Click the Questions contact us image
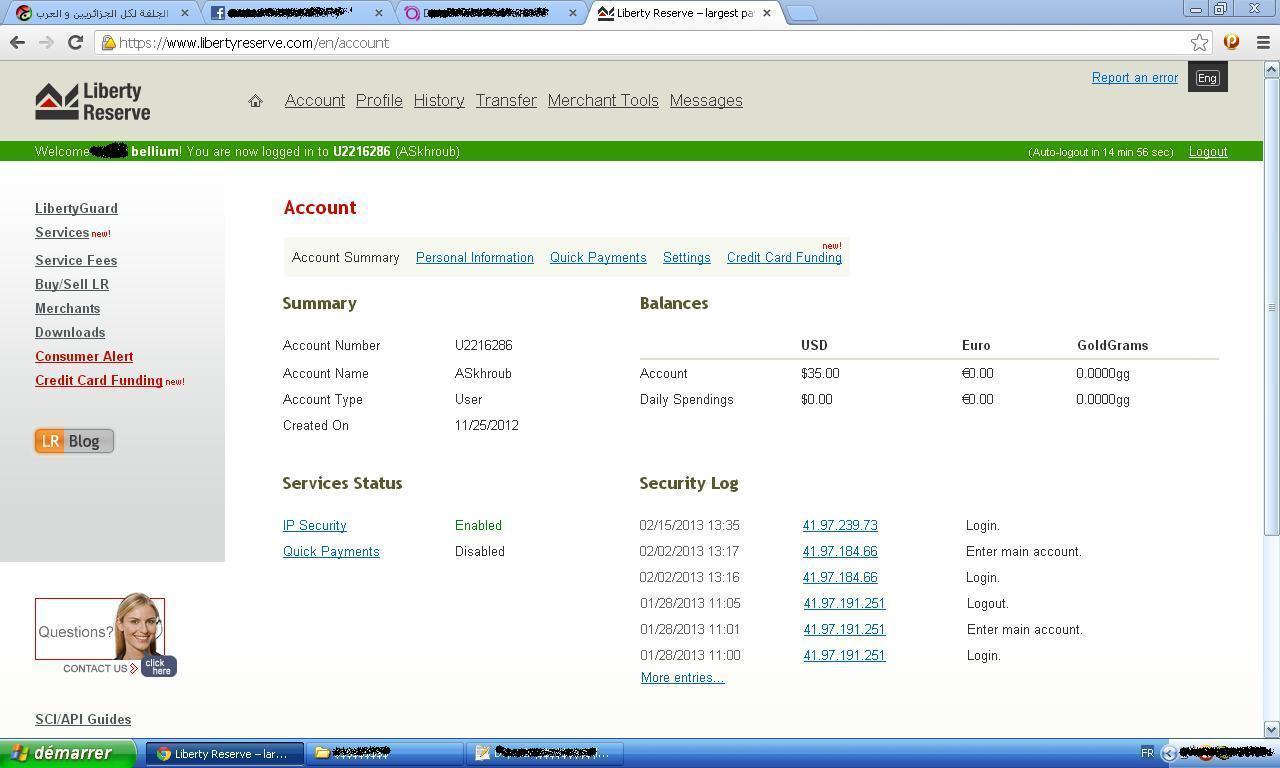Viewport: 1280px width, 768px height. 105,634
